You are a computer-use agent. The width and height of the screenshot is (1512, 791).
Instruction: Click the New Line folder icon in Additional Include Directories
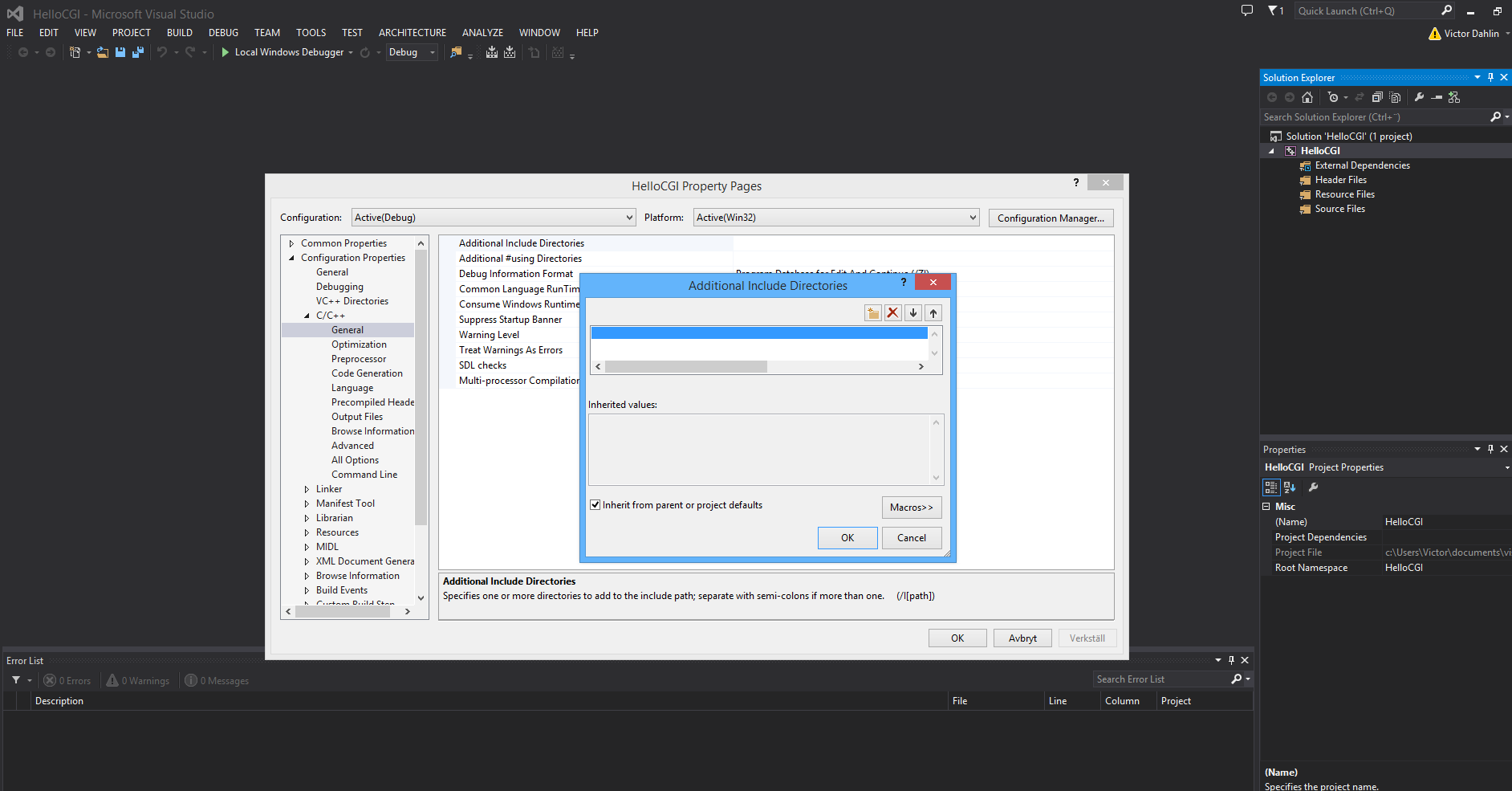click(873, 313)
